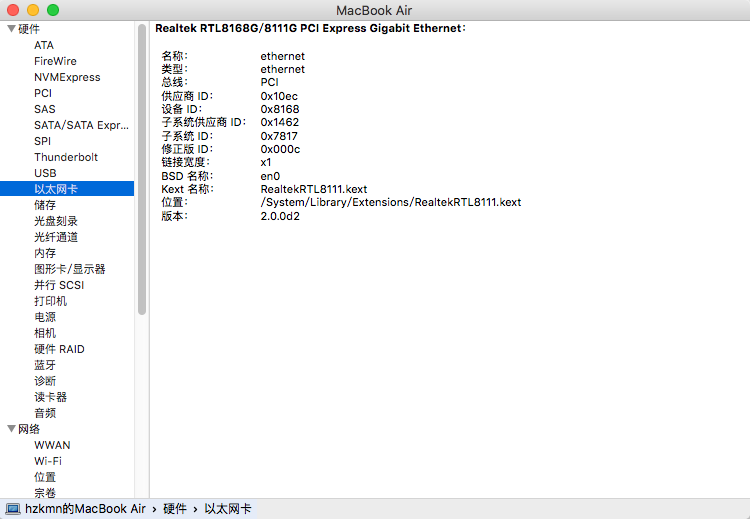Select 音频 in the sidebar
This screenshot has width=750, height=519.
tap(45, 413)
